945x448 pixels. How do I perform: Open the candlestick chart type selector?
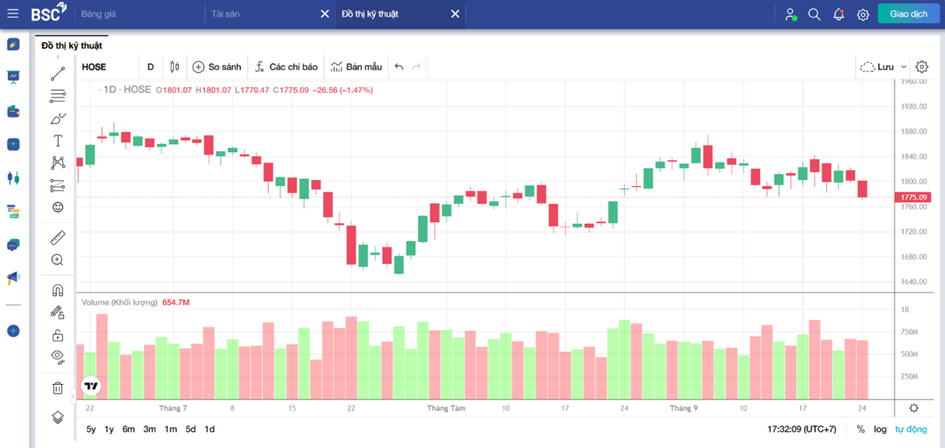pyautogui.click(x=175, y=67)
